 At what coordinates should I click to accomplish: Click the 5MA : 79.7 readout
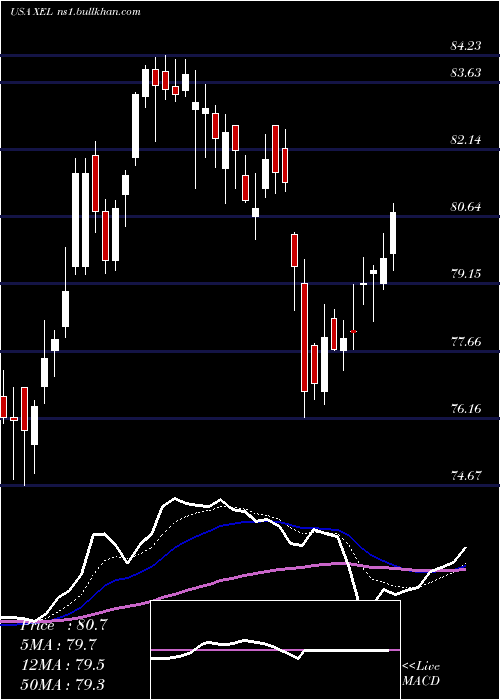[58, 645]
